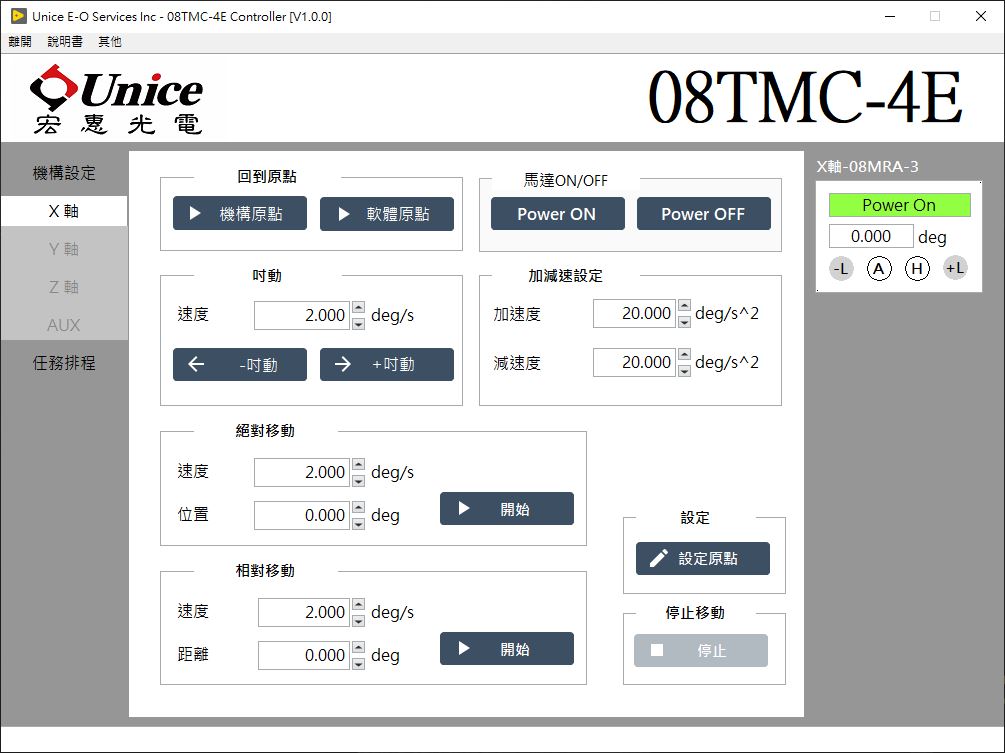Jog positive with +吋動 button

tap(386, 365)
